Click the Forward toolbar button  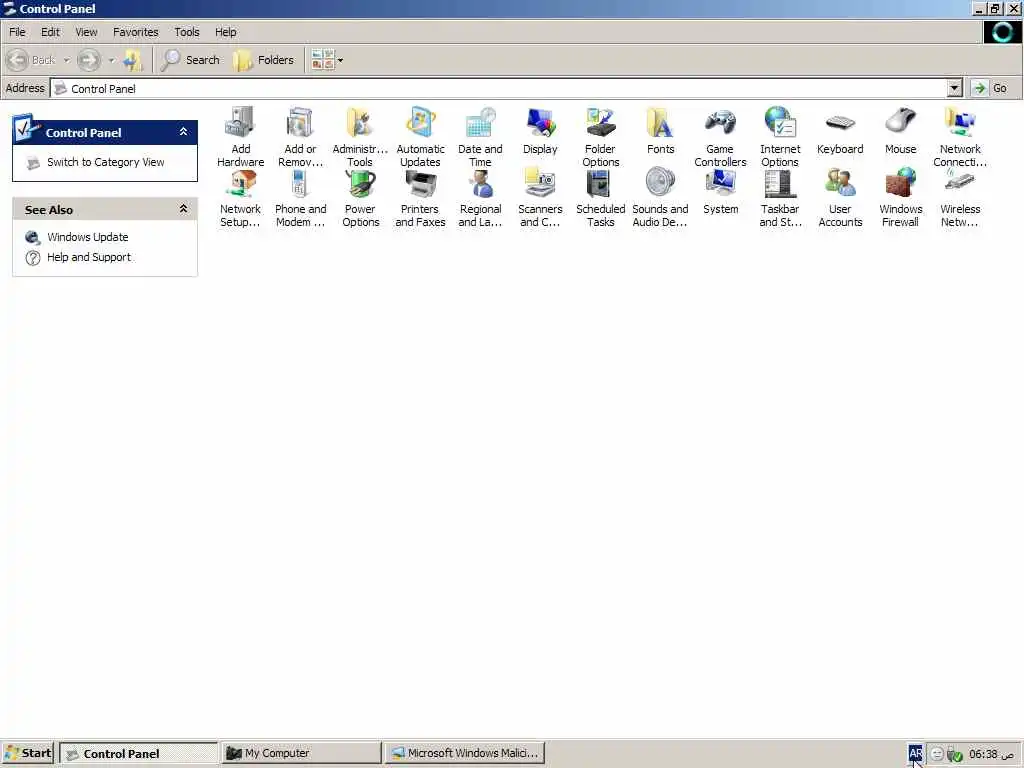(x=89, y=60)
